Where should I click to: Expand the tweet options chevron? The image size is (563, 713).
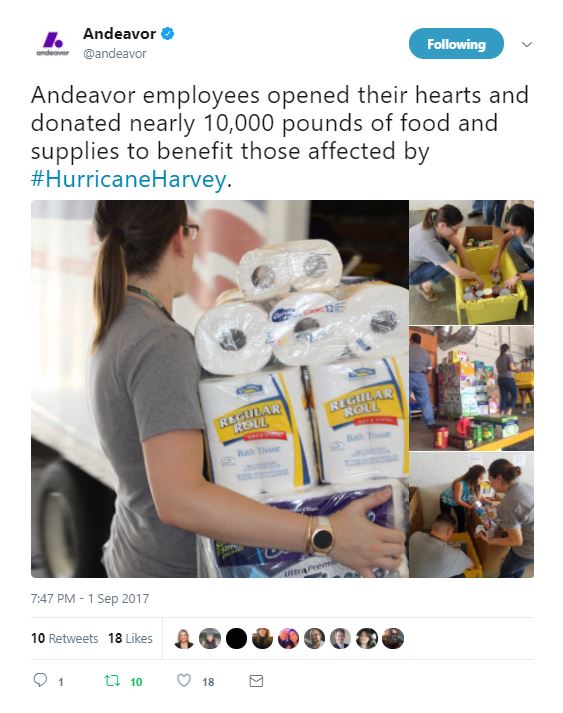pyautogui.click(x=527, y=44)
